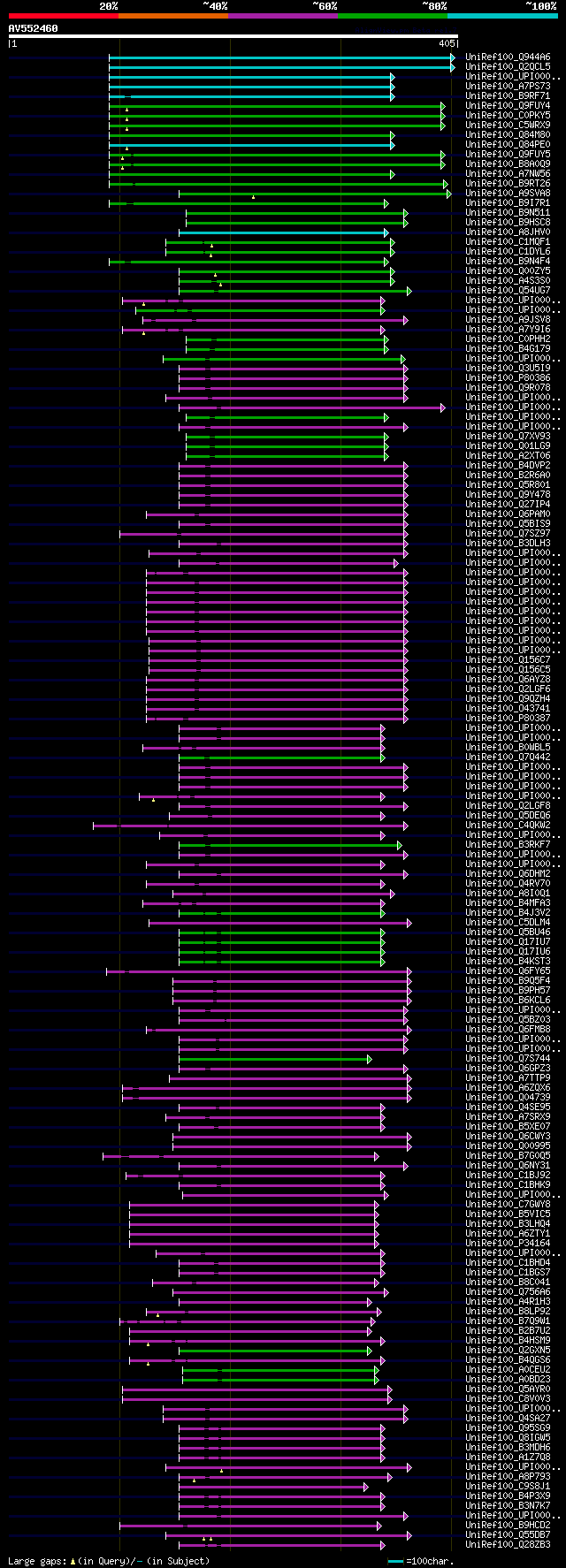Image resolution: width=566 pixels, height=1568 pixels.
Task: Click the UniRef100_Q6AYZ8 label
Action: click(x=508, y=680)
